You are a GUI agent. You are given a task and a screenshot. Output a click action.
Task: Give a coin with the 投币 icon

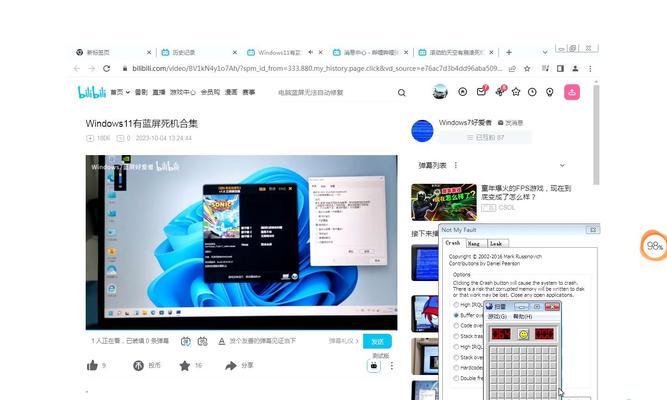coord(138,365)
